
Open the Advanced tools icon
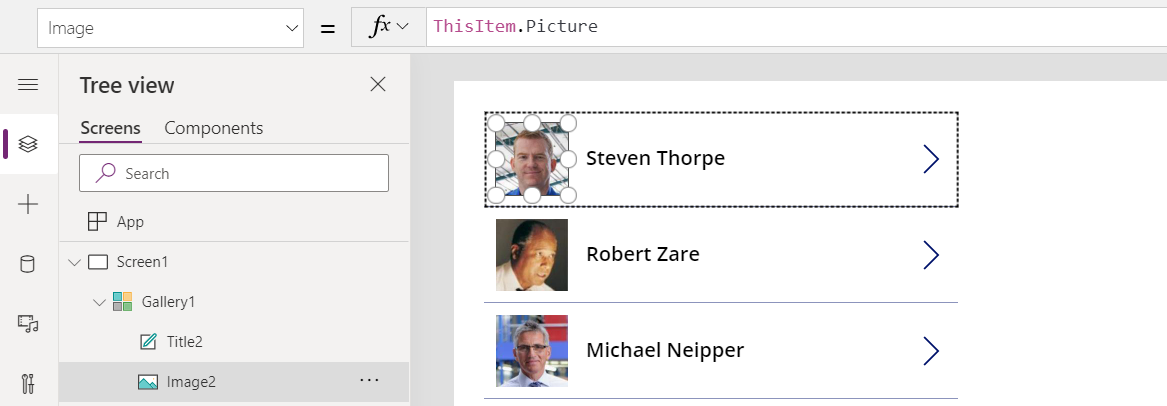pos(28,383)
